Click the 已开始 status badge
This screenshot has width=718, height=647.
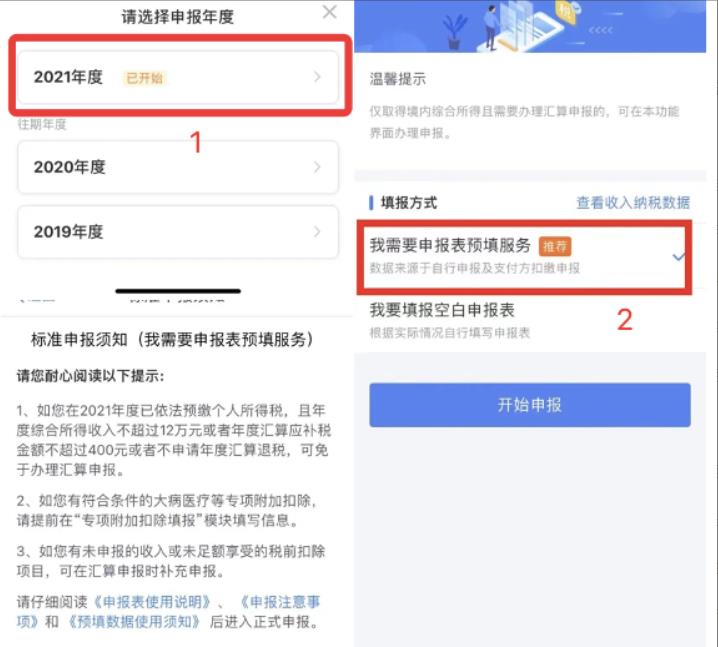[144, 78]
